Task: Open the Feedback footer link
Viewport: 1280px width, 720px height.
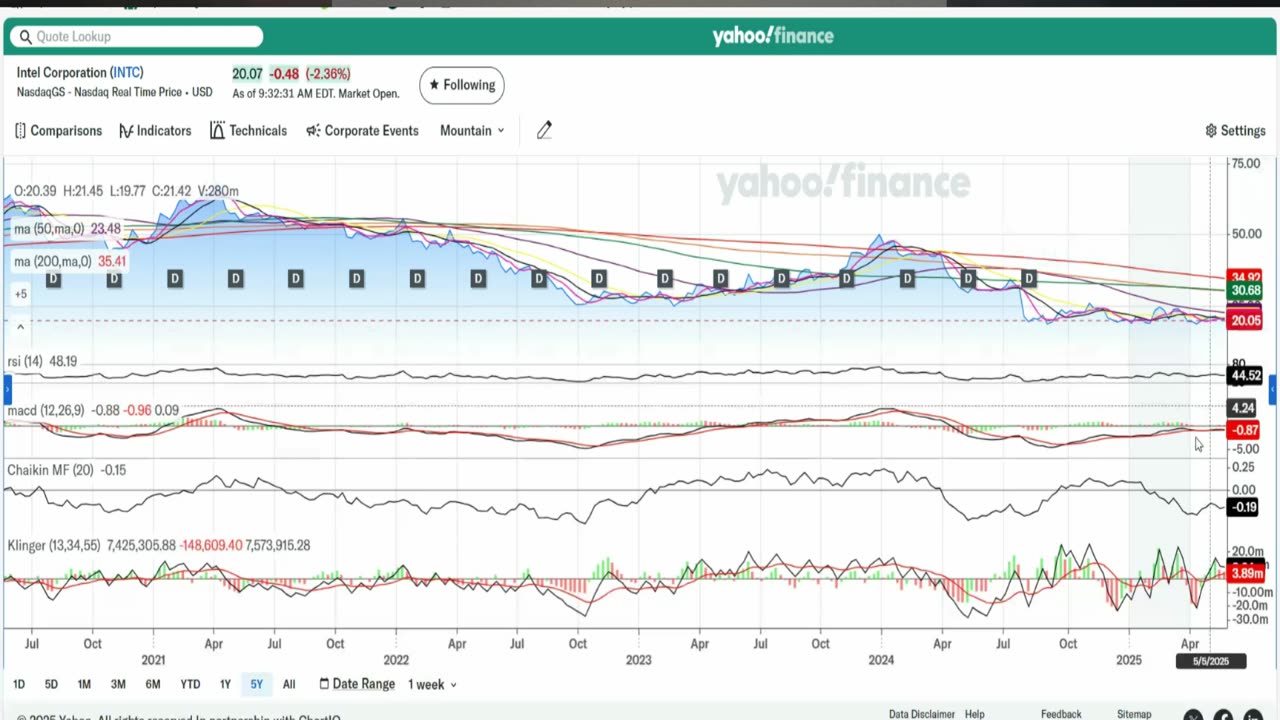Action: (x=1061, y=714)
